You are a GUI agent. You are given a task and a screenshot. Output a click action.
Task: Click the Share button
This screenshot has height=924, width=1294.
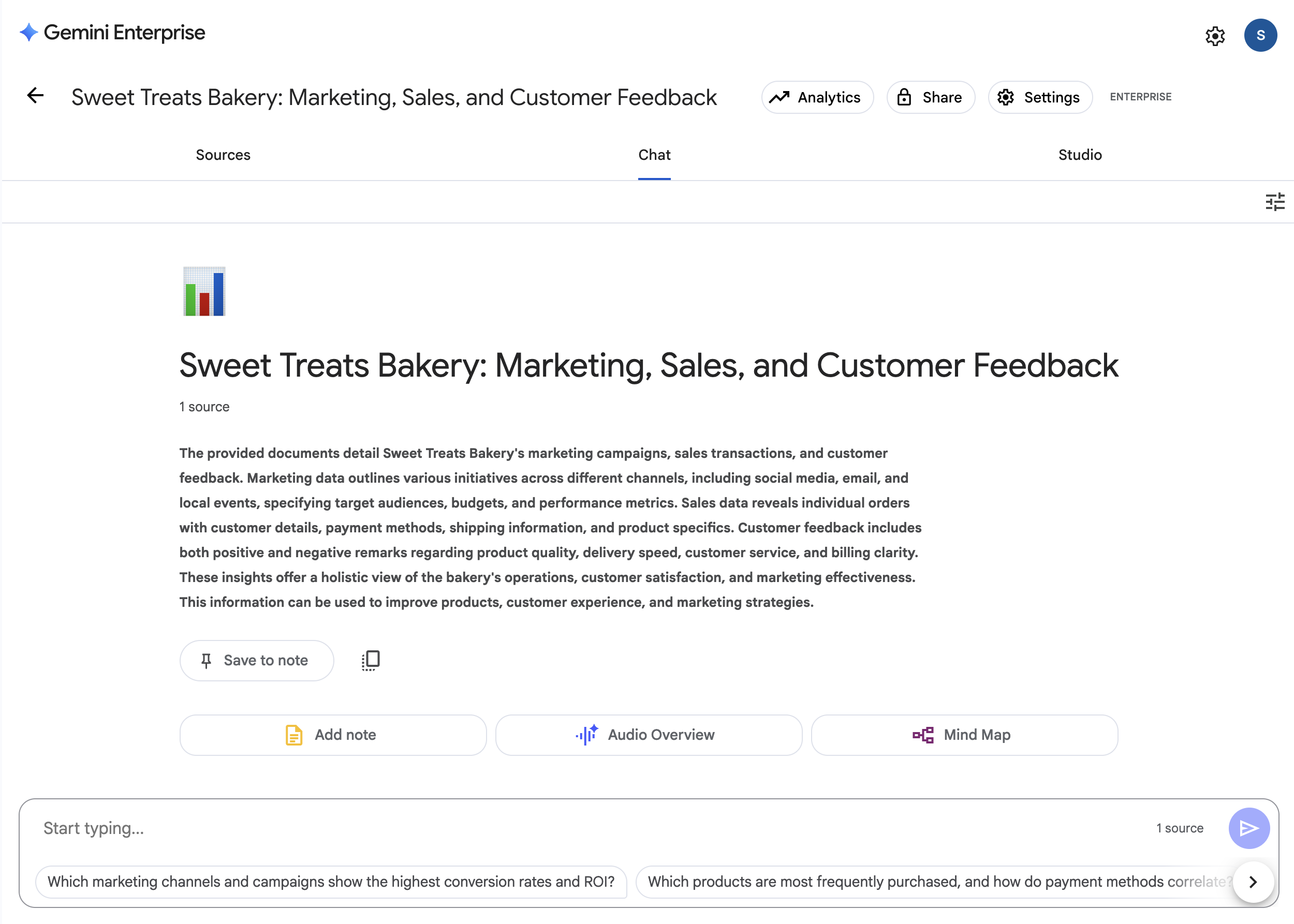tap(930, 97)
